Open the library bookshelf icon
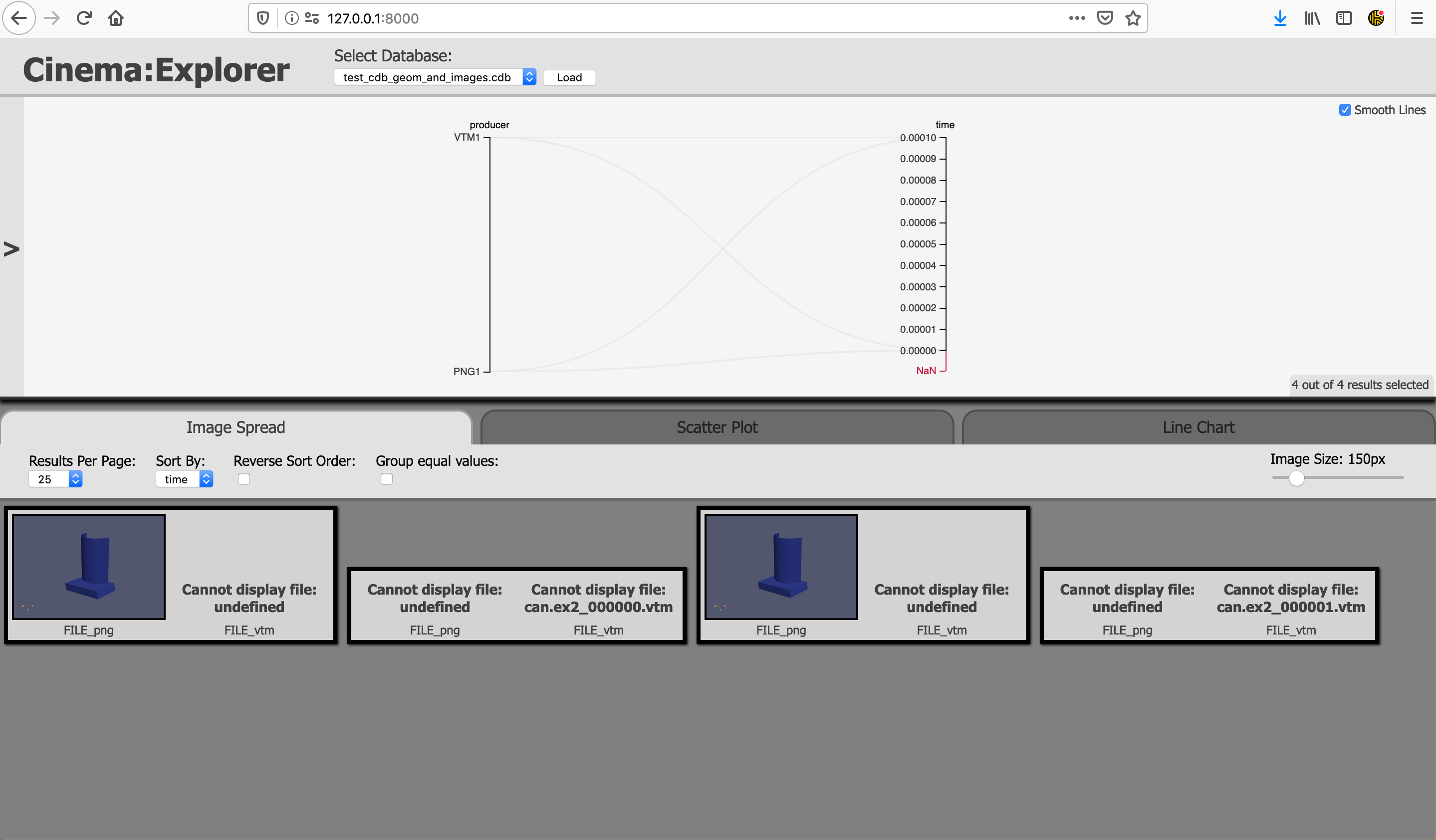The width and height of the screenshot is (1436, 840). click(x=1312, y=18)
